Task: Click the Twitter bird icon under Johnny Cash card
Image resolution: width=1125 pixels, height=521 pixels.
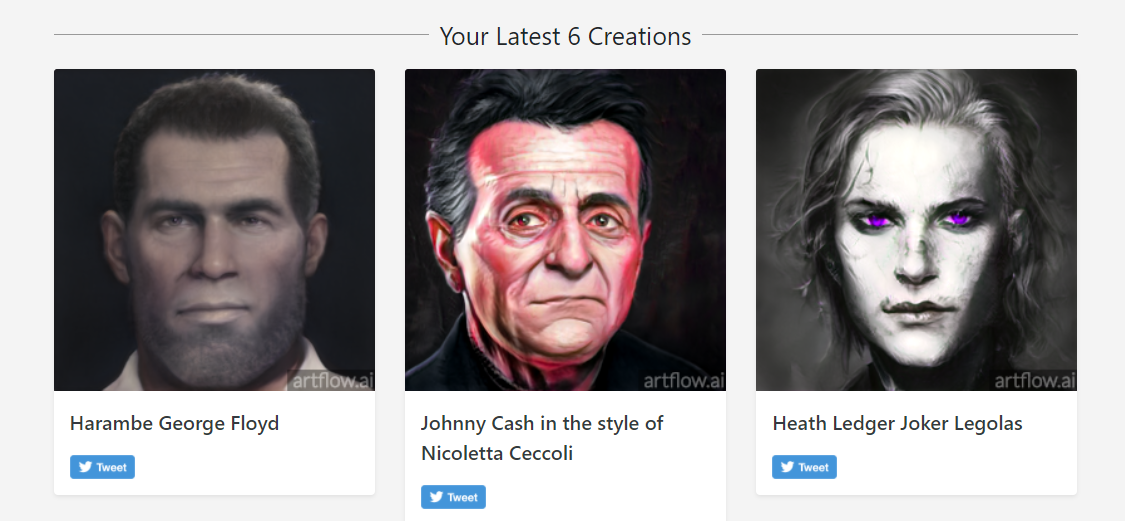Action: (436, 497)
